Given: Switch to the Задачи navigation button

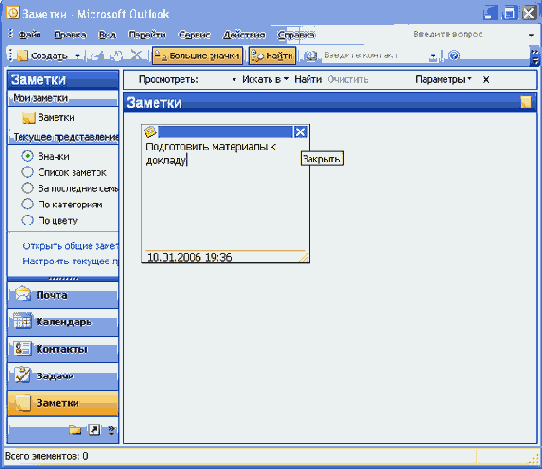Looking at the screenshot, I should (x=63, y=376).
